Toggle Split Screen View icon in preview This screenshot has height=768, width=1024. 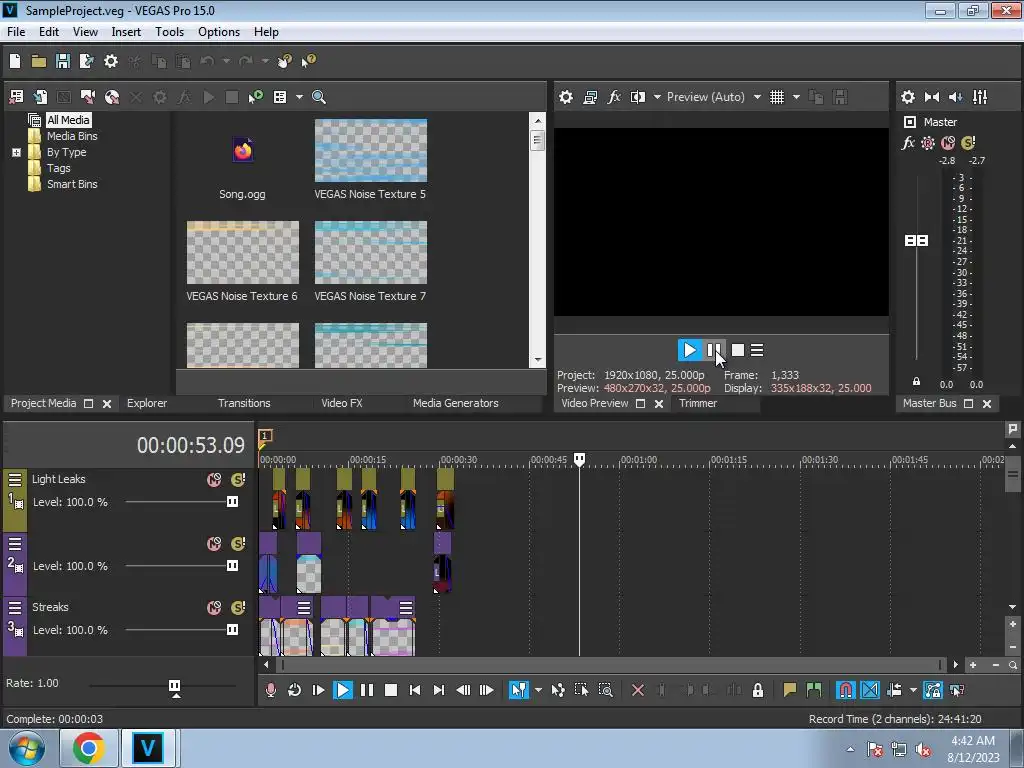pyautogui.click(x=638, y=97)
